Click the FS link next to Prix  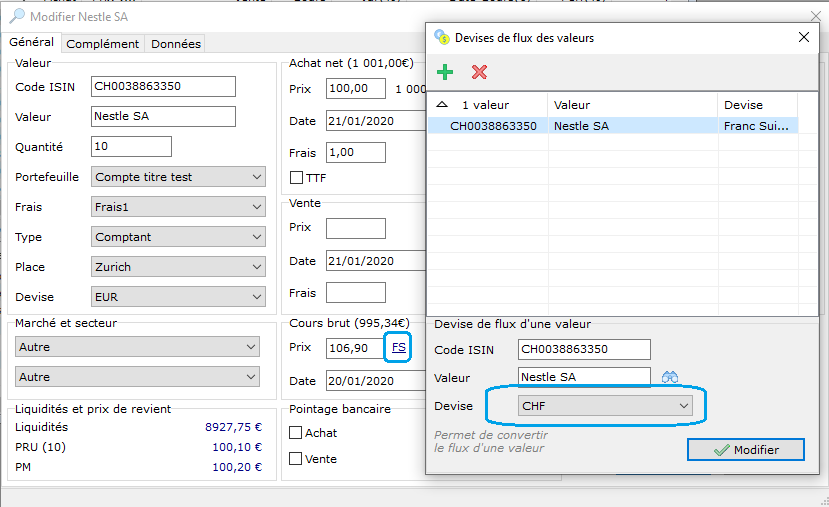399,347
